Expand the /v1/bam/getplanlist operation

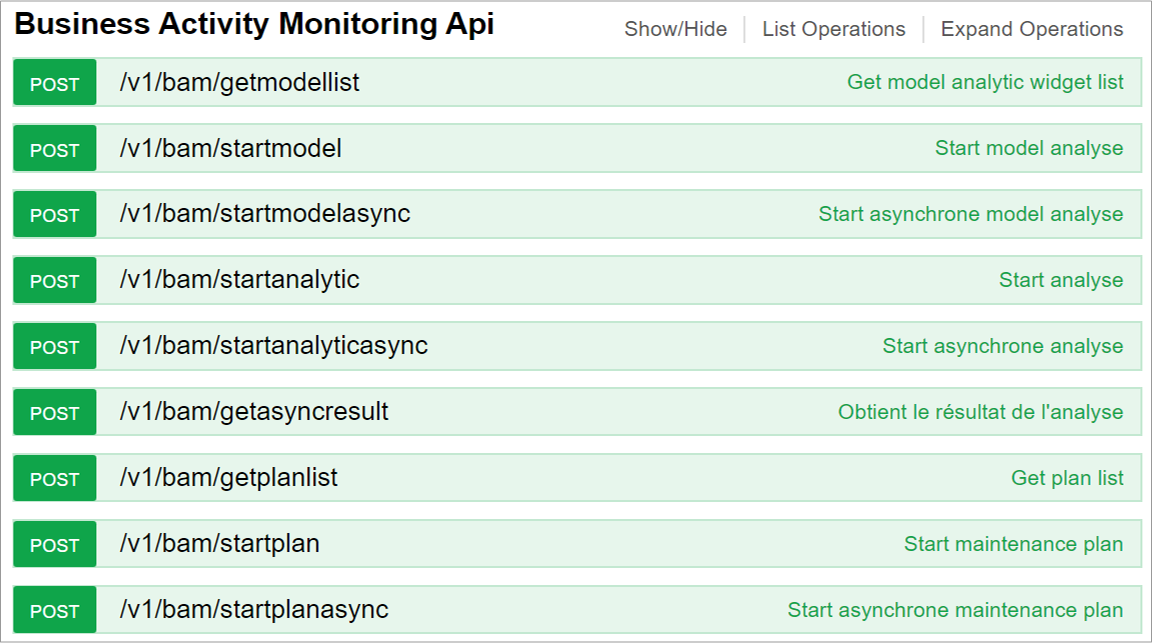coord(228,478)
